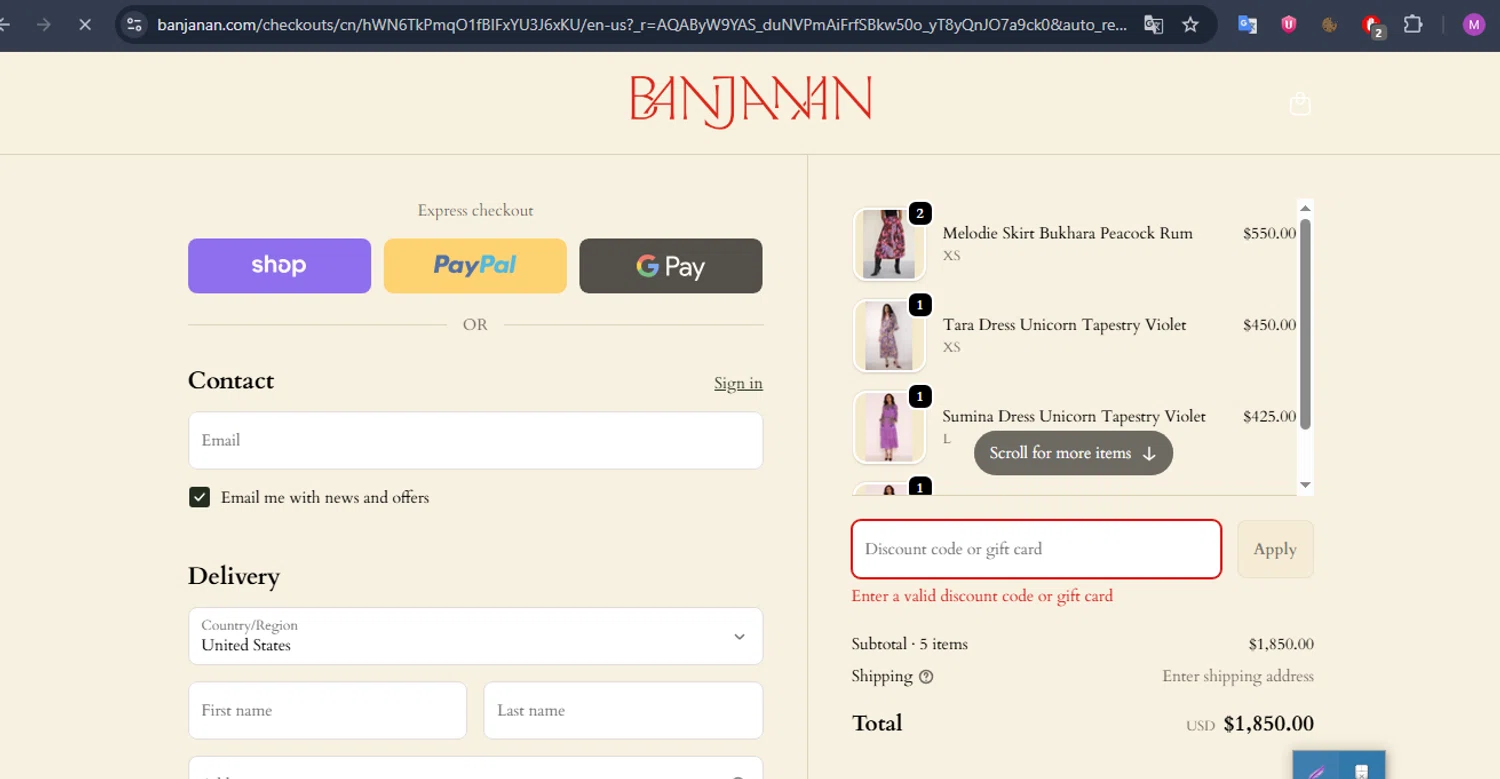Open the Google Translate extension icon

pos(1247,25)
